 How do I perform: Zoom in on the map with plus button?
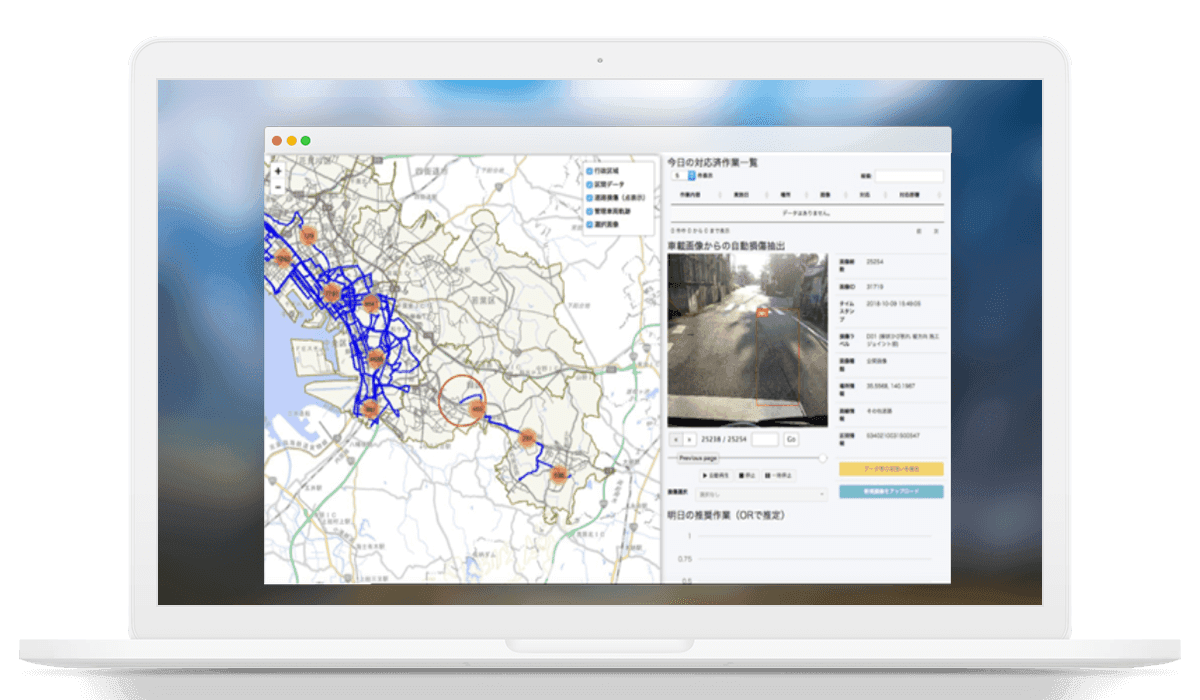click(277, 171)
